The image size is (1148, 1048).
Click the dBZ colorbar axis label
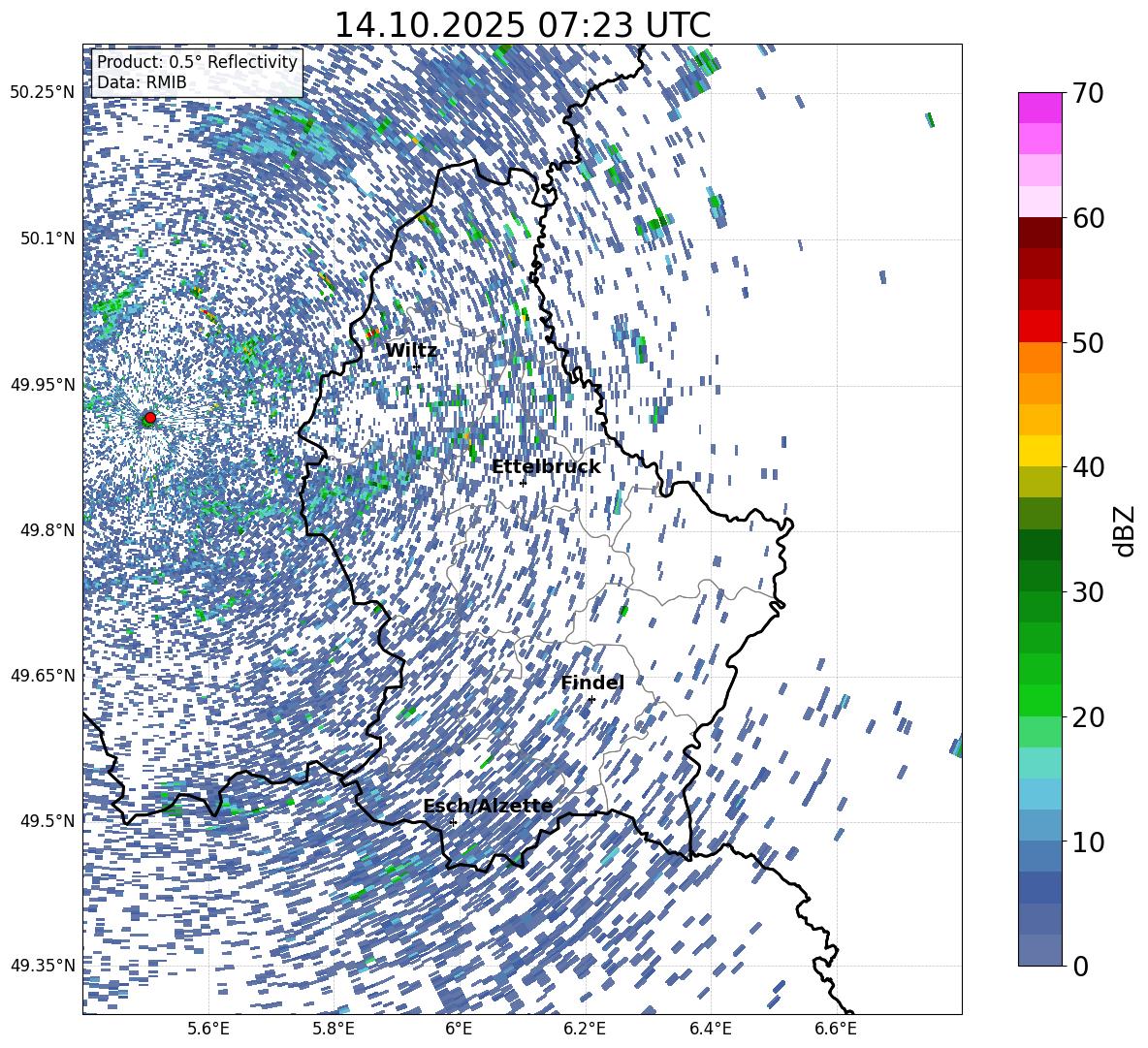(x=1125, y=529)
